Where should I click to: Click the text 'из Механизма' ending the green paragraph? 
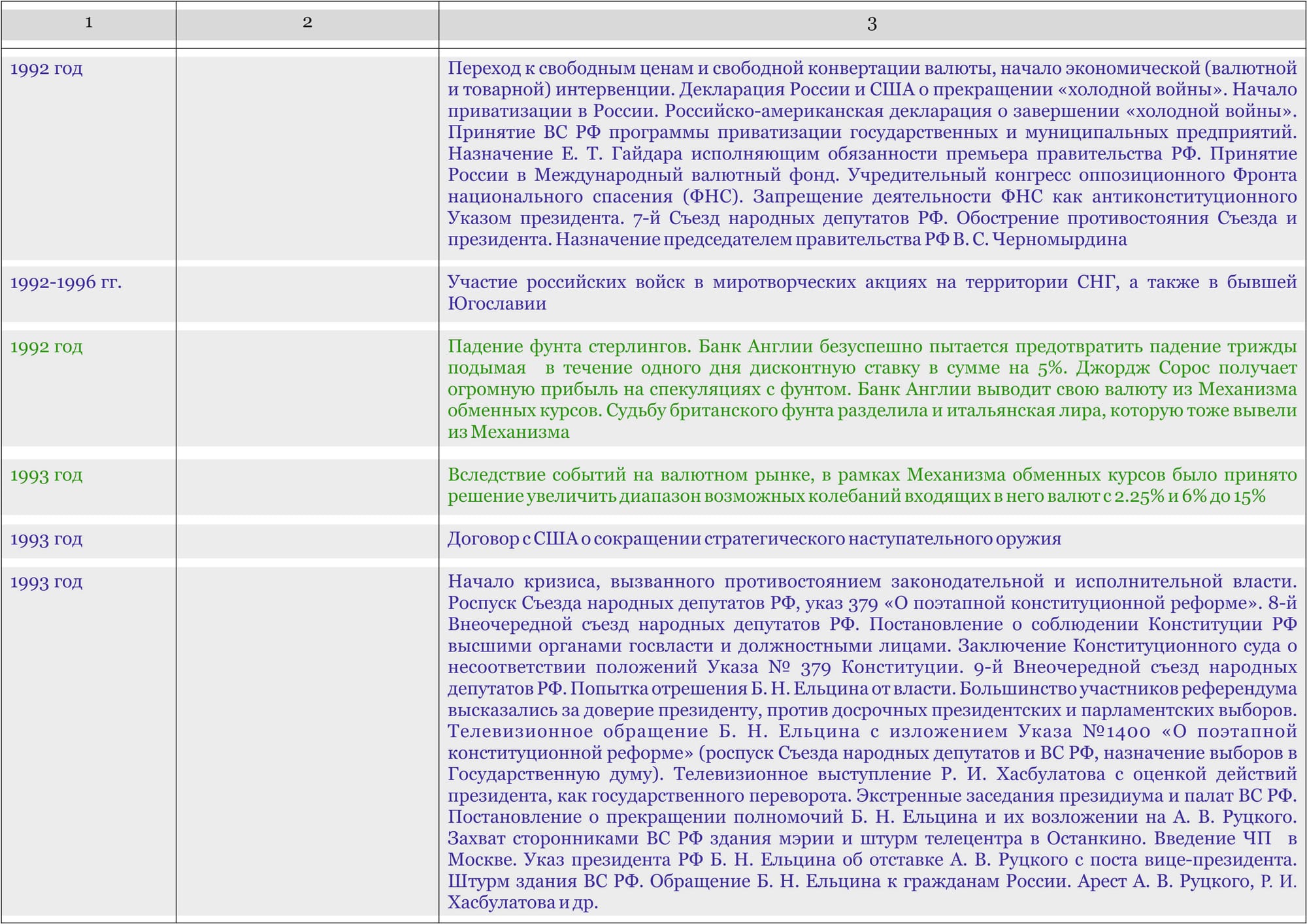[508, 432]
